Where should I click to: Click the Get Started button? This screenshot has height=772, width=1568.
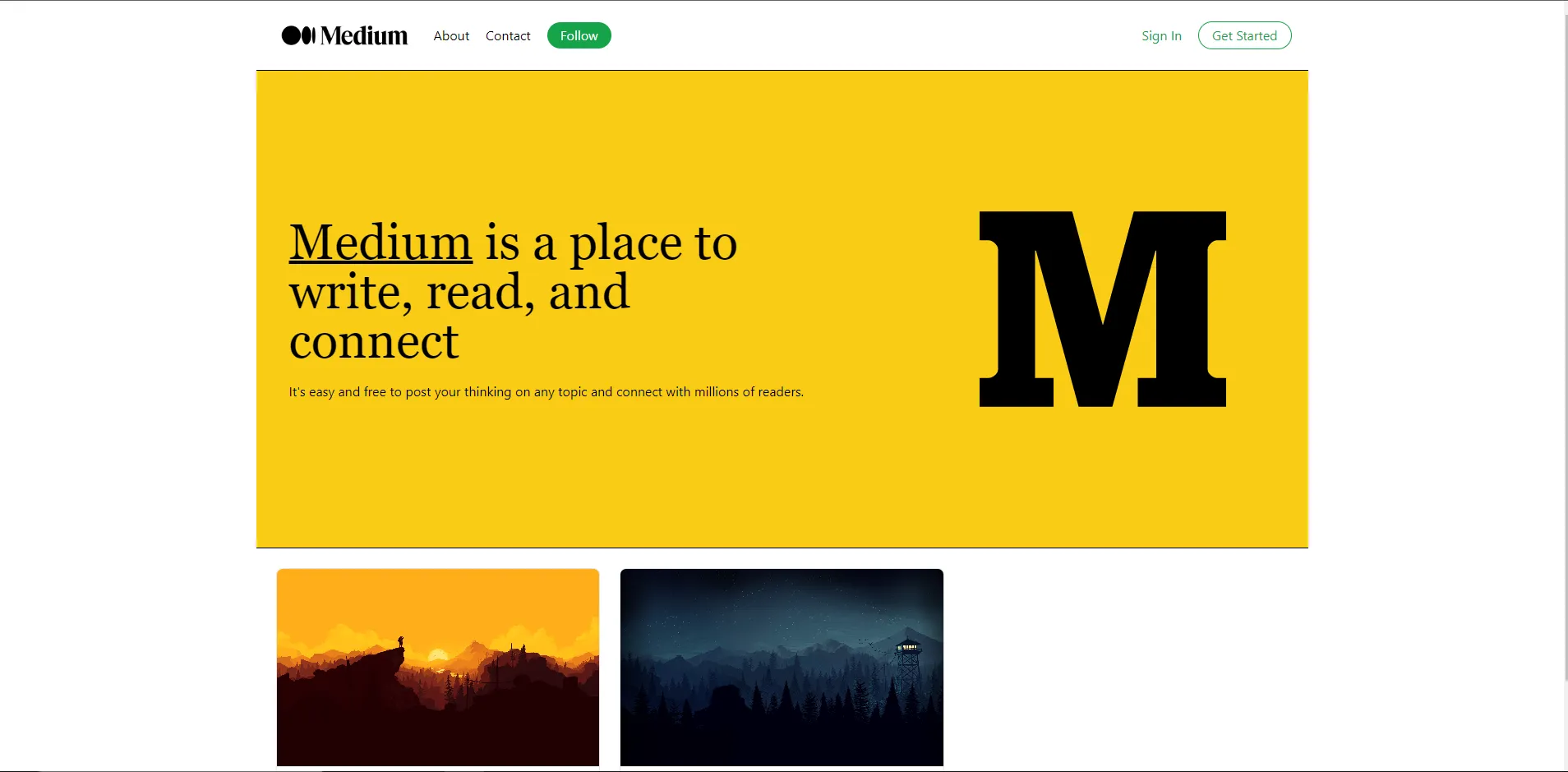(x=1244, y=35)
